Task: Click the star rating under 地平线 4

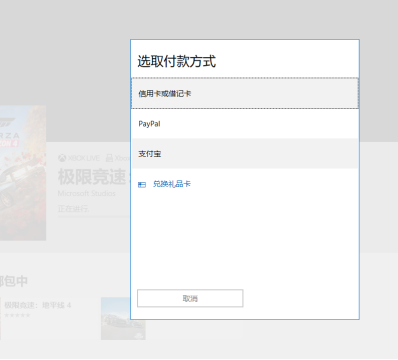Action: tap(17, 315)
